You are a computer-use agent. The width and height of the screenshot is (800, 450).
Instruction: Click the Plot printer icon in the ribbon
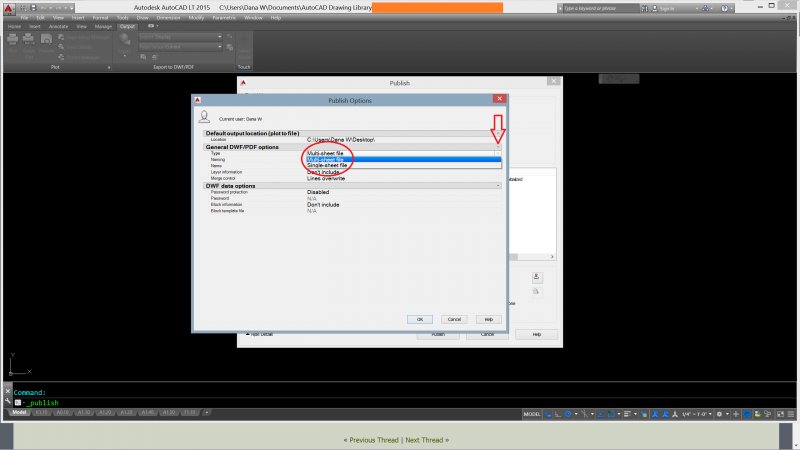(13, 39)
